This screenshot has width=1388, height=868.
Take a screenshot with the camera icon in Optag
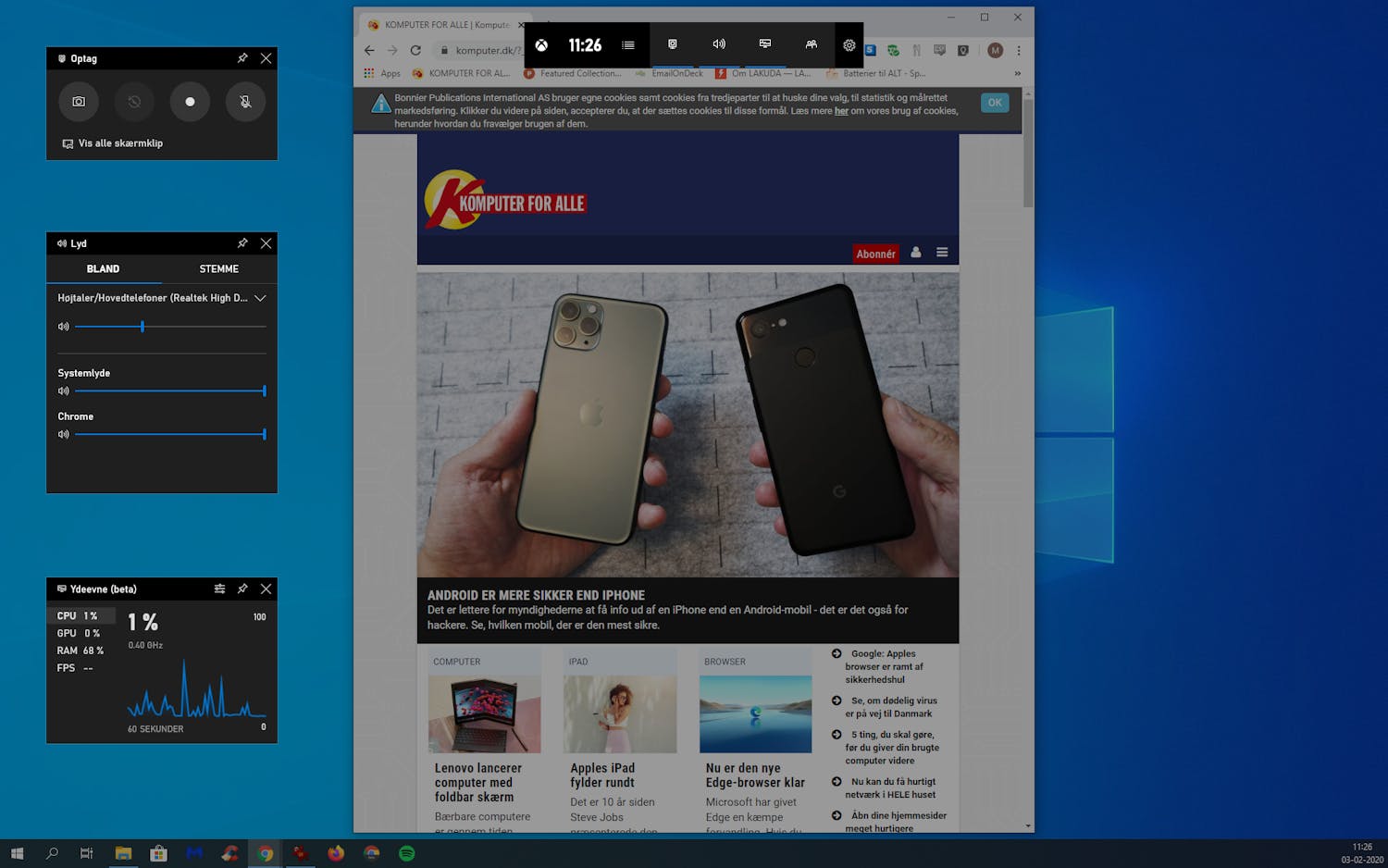(x=79, y=102)
